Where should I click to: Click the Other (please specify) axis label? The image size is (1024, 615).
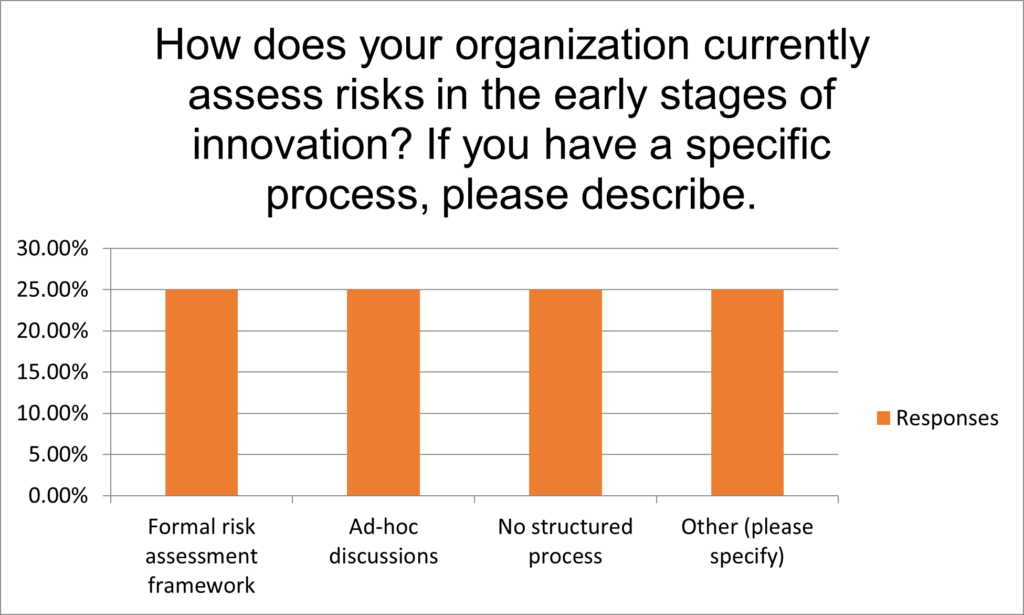pos(747,541)
